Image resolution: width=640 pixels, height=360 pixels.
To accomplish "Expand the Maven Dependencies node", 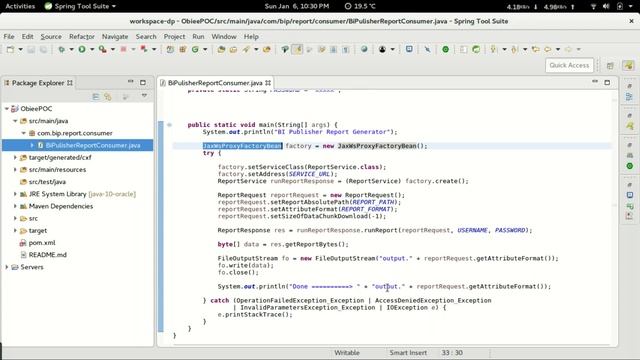I will [15, 206].
